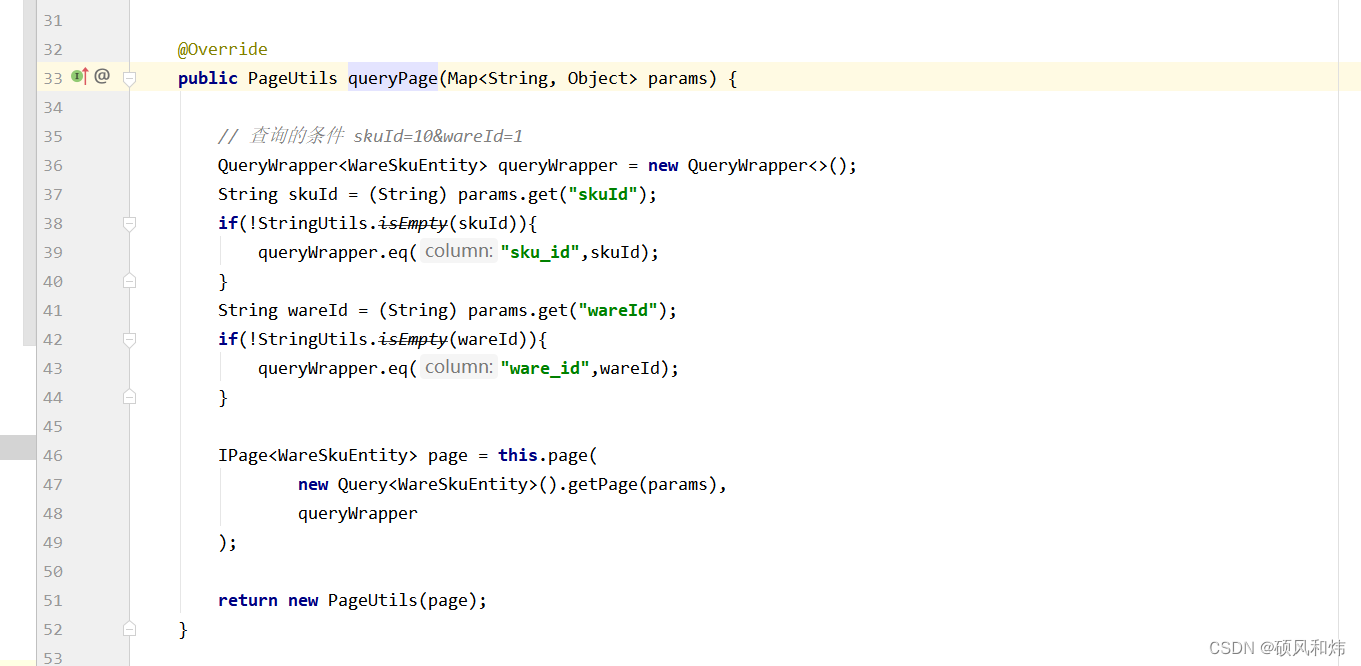The image size is (1361, 666).
Task: Click Query<WareSkuEntity> on line 47
Action: click(438, 484)
